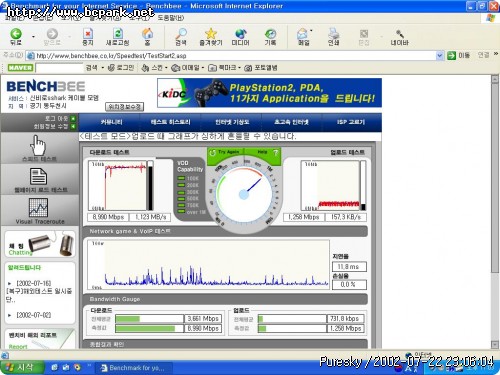Click the BENCHBEE logo

46,87
